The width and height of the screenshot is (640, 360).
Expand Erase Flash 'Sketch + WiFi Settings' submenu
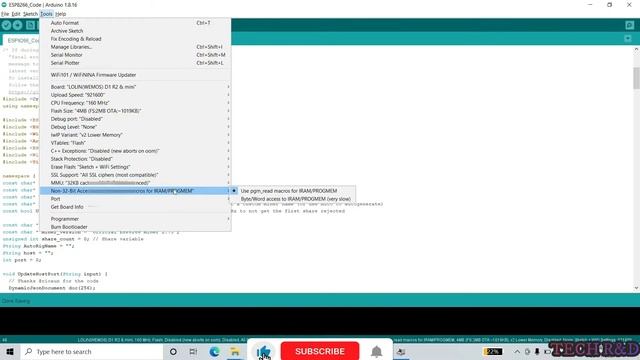pos(136,167)
